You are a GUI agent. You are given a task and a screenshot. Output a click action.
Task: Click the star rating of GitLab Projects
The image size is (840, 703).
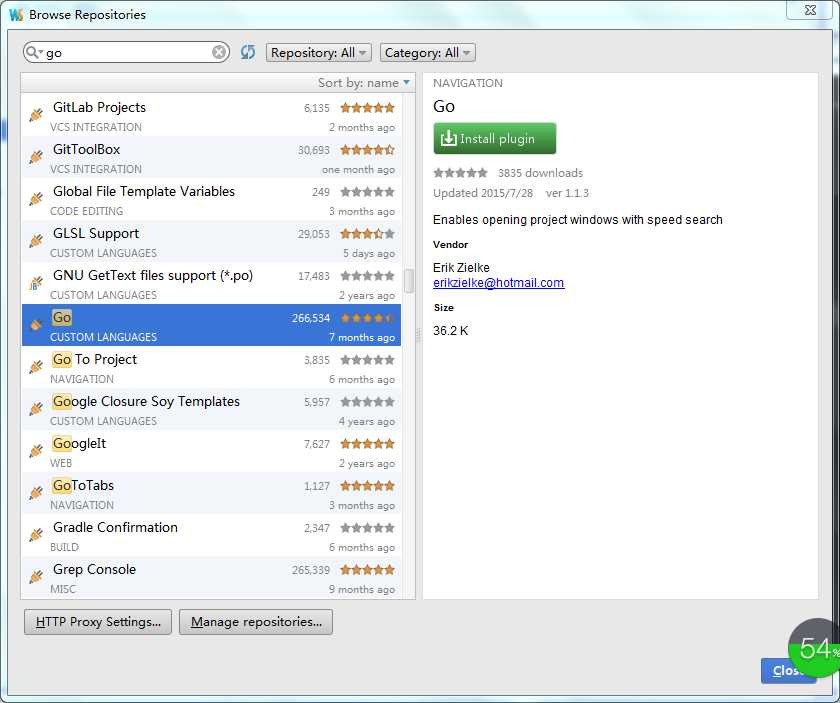pyautogui.click(x=368, y=108)
